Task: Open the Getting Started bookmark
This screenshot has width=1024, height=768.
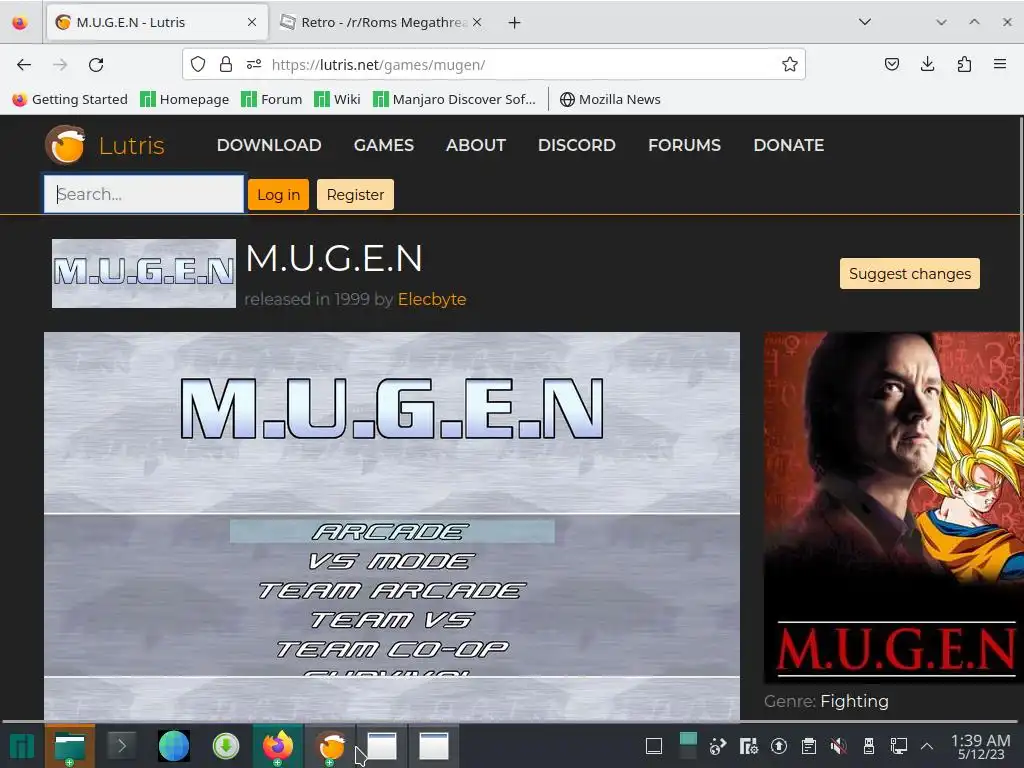Action: pyautogui.click(x=70, y=99)
